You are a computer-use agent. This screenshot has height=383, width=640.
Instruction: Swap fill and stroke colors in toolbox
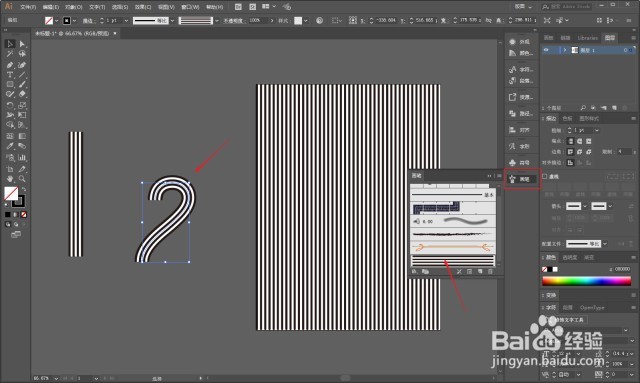click(x=24, y=189)
